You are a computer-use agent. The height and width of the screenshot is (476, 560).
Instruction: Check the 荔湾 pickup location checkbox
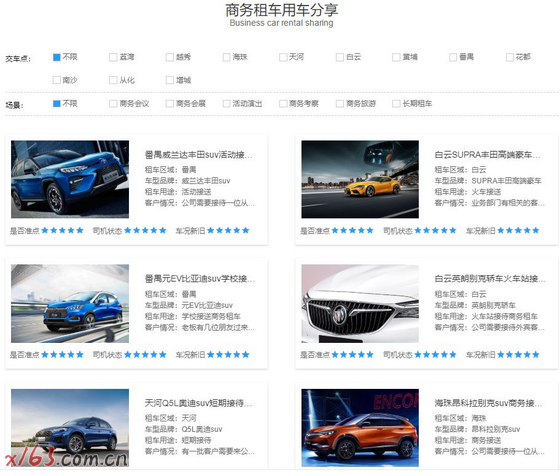click(113, 57)
